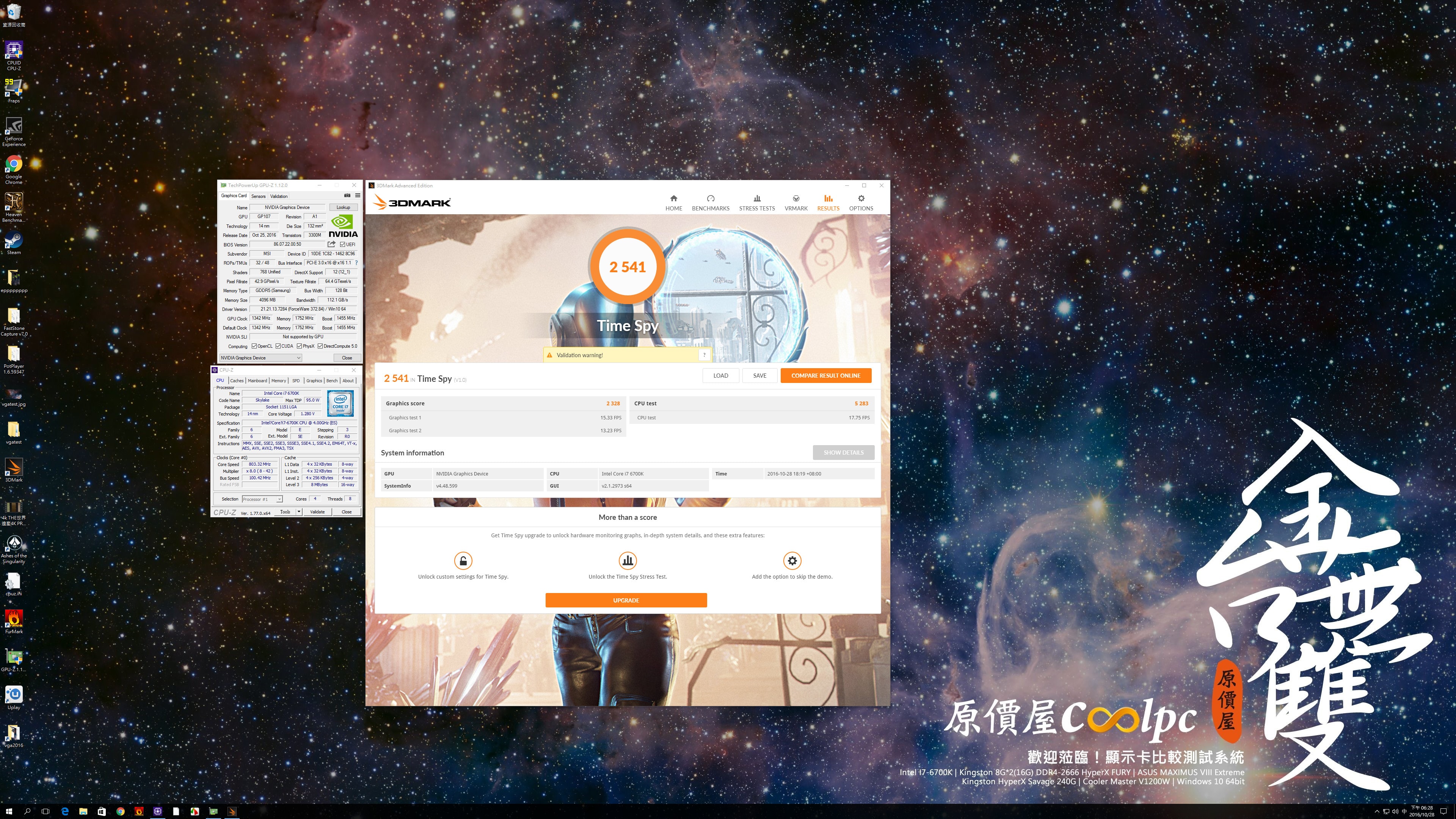
Task: Open the Action Center notification icon
Action: coord(1443,812)
